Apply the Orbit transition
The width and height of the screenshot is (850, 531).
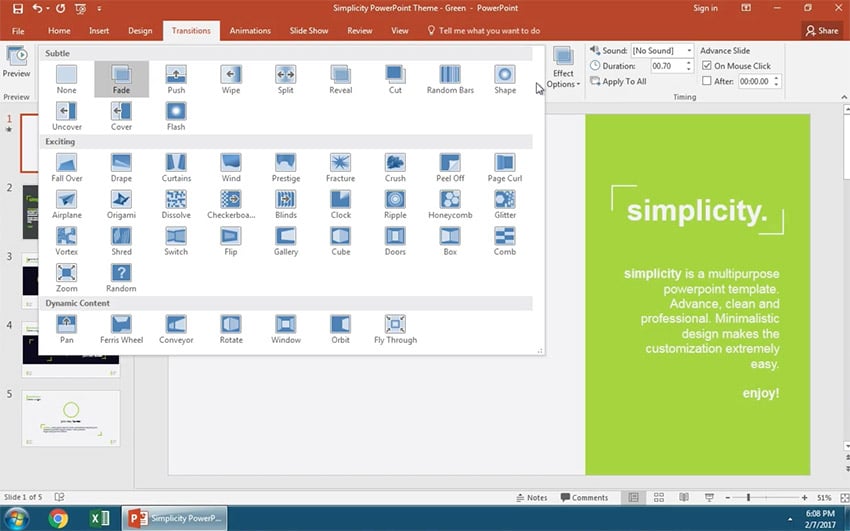(x=340, y=329)
